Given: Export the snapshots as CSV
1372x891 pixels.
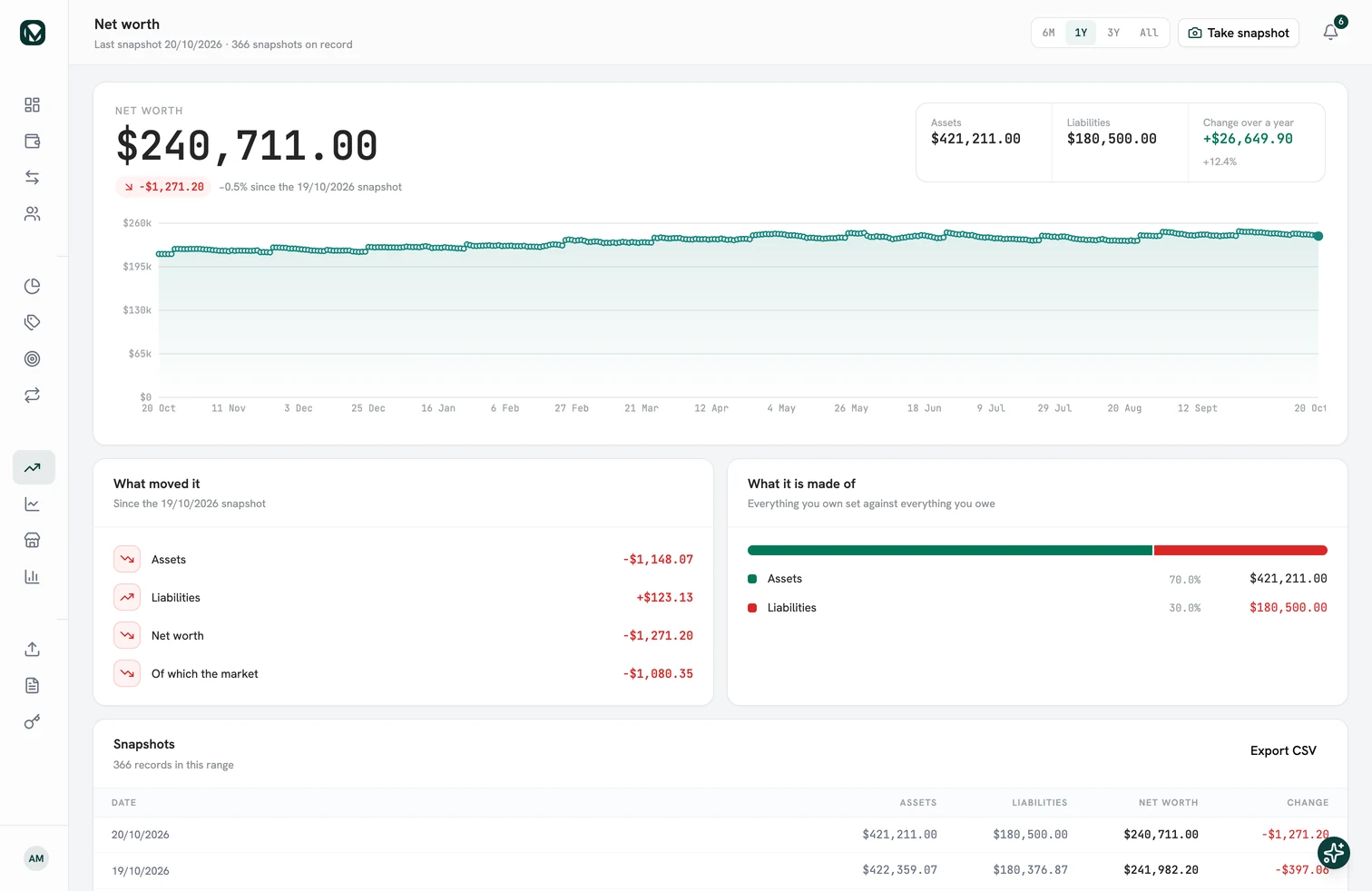Looking at the screenshot, I should (x=1283, y=751).
